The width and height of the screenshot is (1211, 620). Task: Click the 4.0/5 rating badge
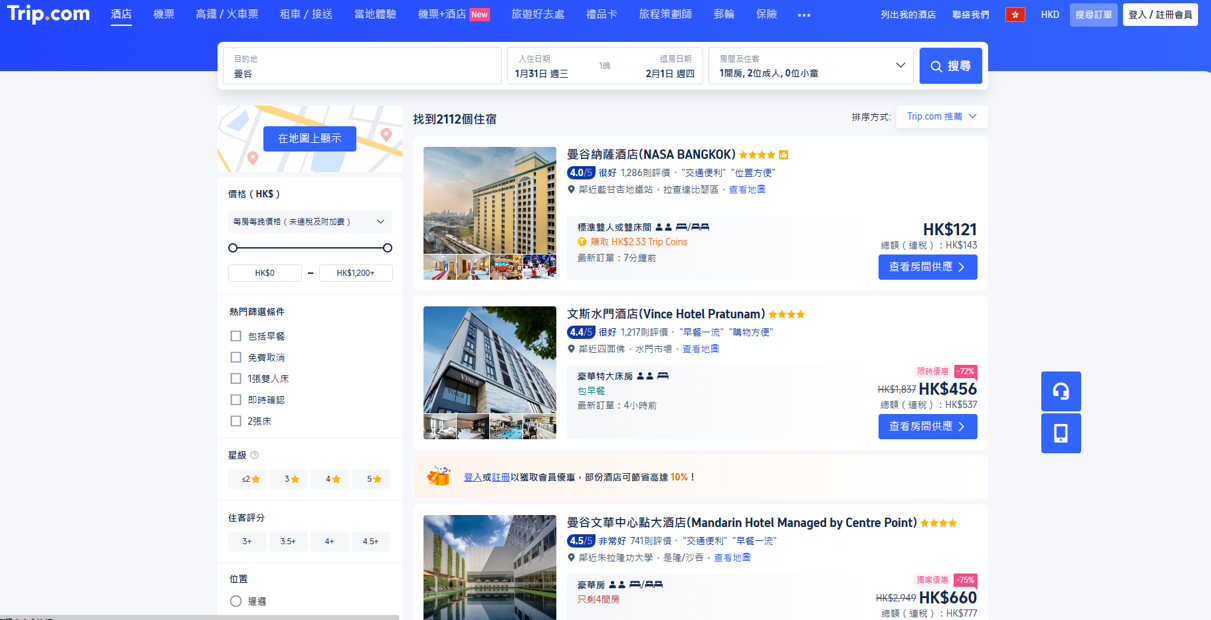[581, 173]
